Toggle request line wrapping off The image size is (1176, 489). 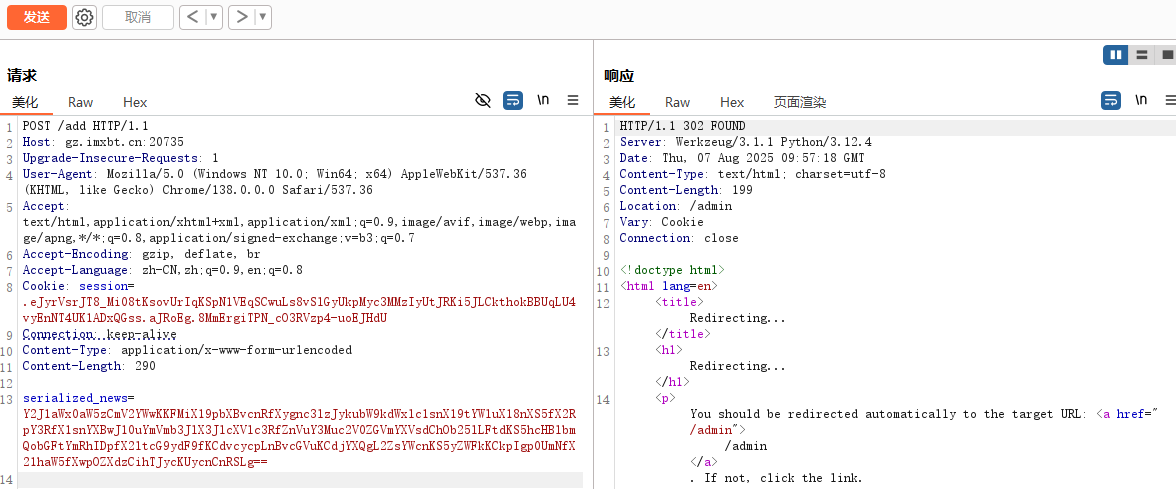point(513,100)
